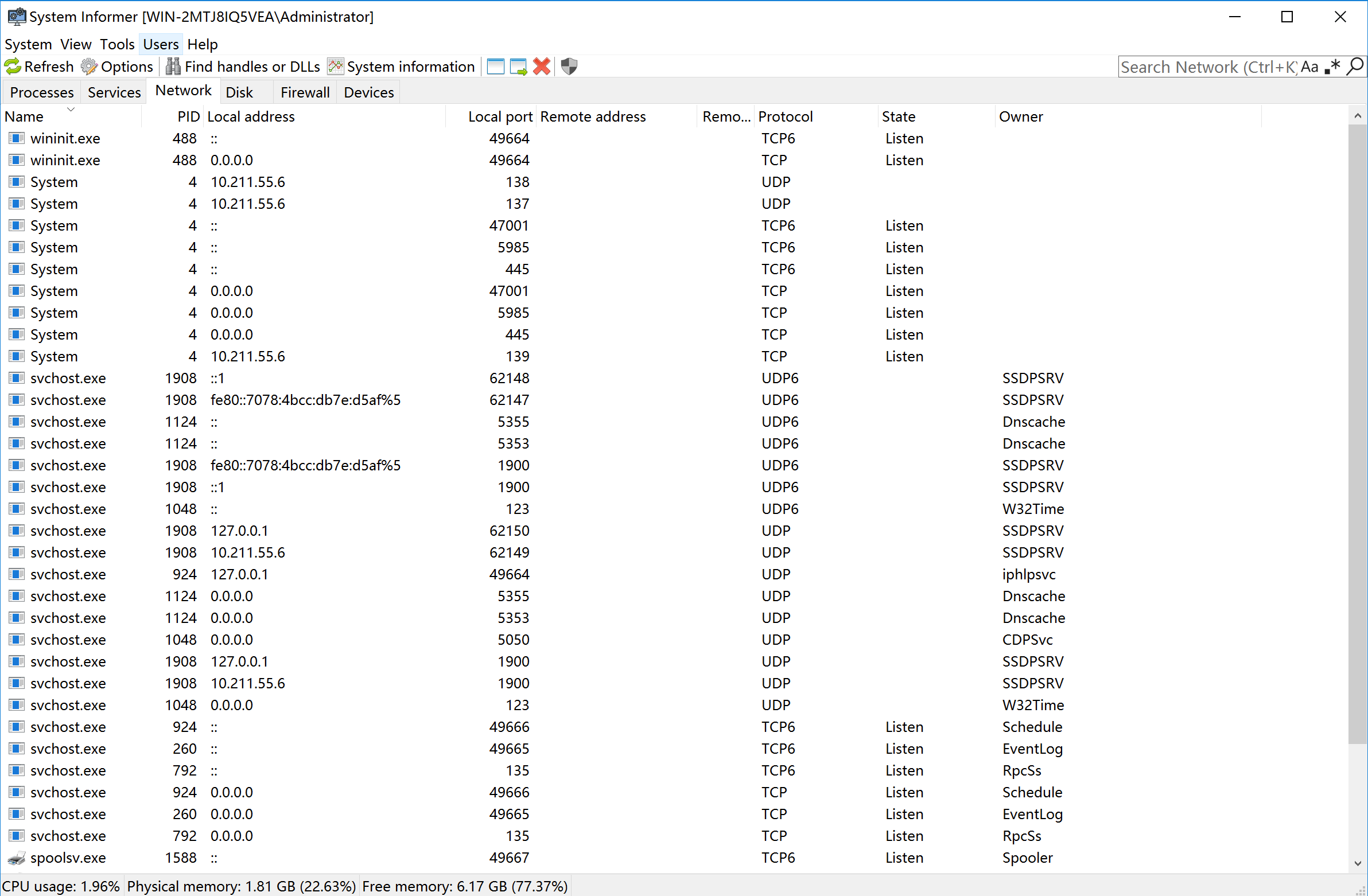Click into the Search Network input field
Image resolution: width=1368 pixels, height=896 pixels.
tap(1207, 67)
